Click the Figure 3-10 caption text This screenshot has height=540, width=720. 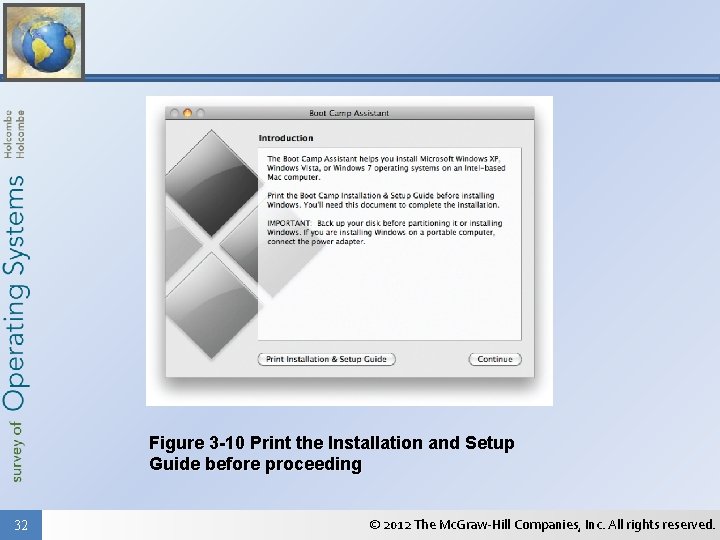332,453
